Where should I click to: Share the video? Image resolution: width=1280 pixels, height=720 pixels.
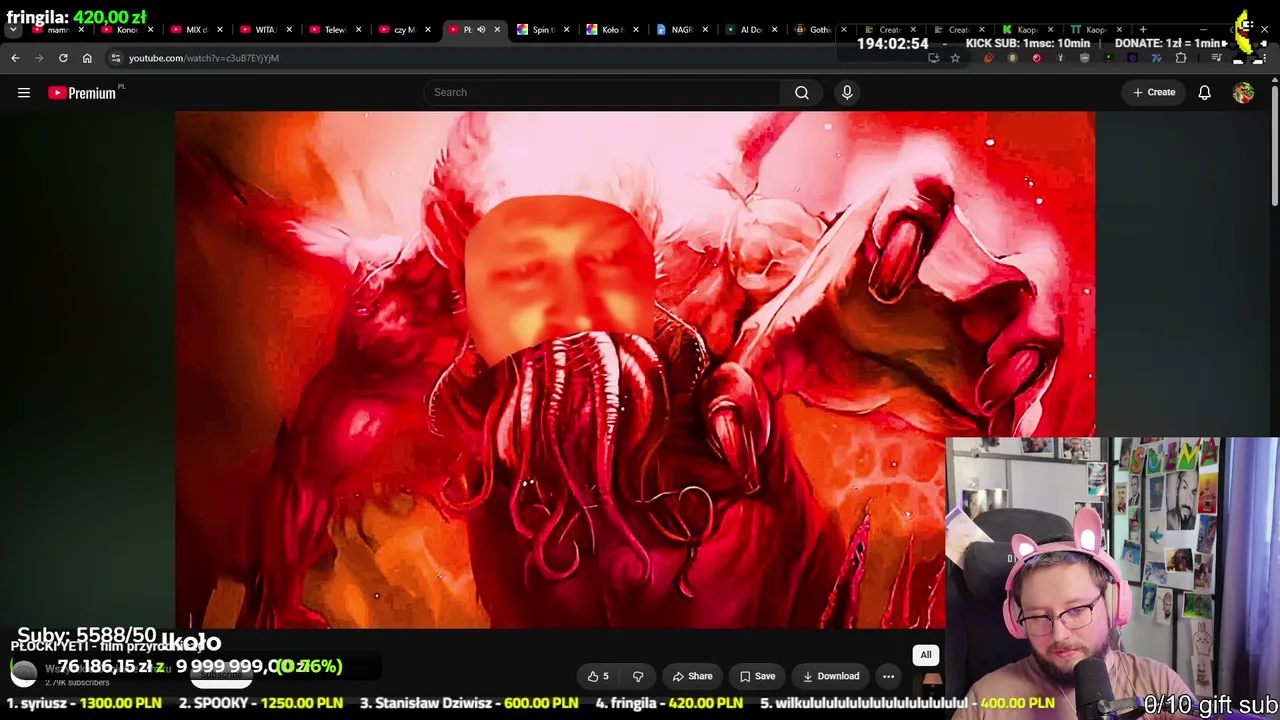692,677
